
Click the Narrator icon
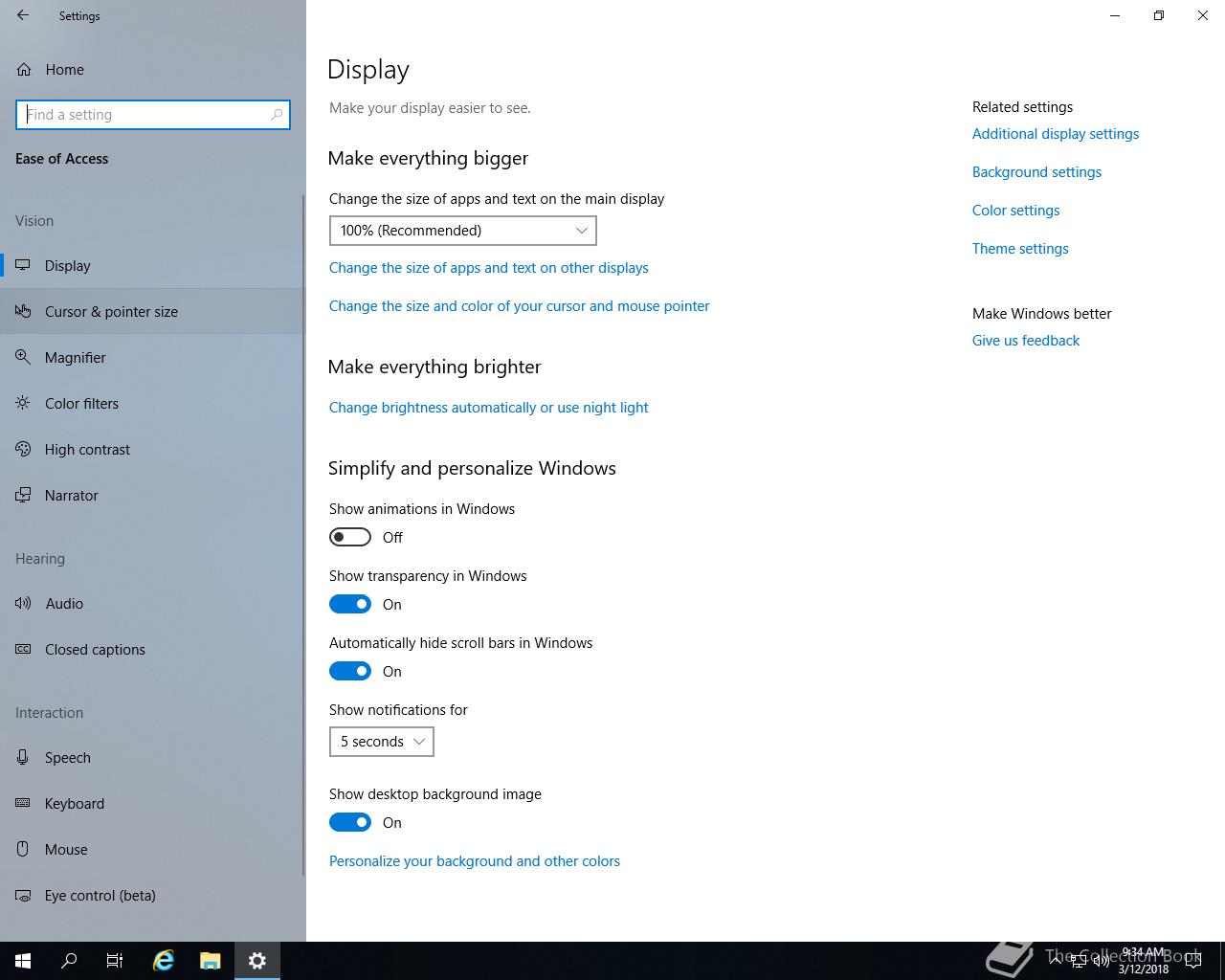[x=23, y=495]
